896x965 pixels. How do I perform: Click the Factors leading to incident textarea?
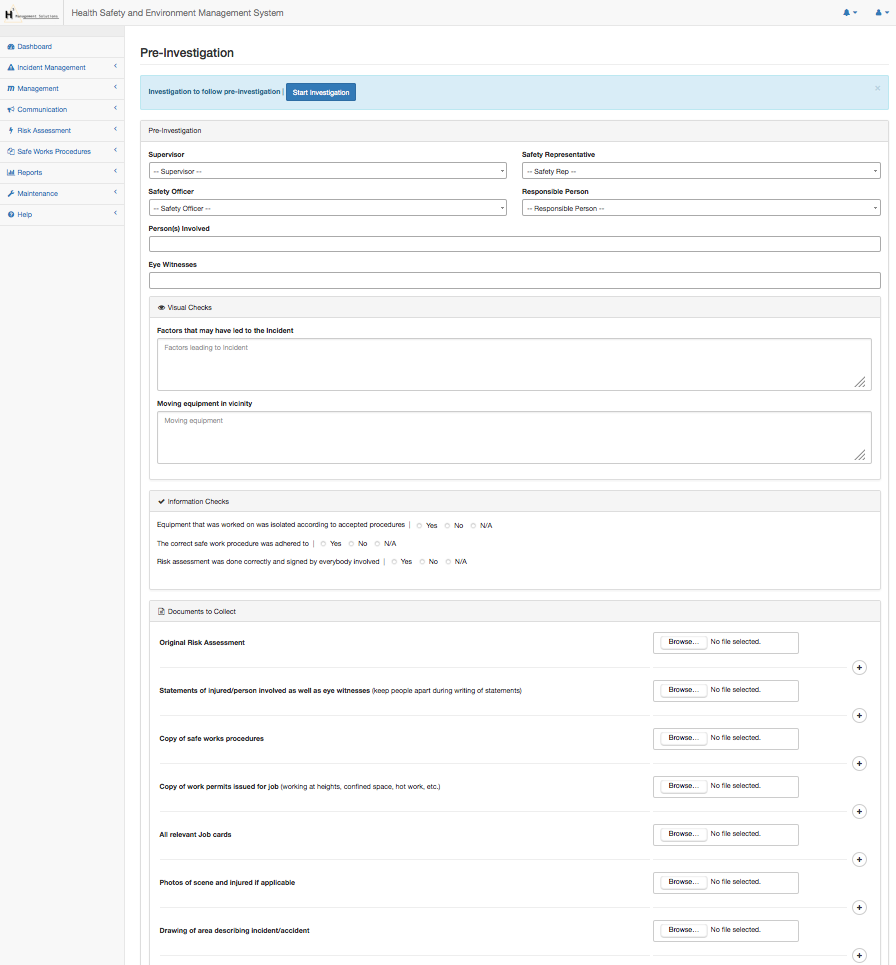tap(514, 364)
